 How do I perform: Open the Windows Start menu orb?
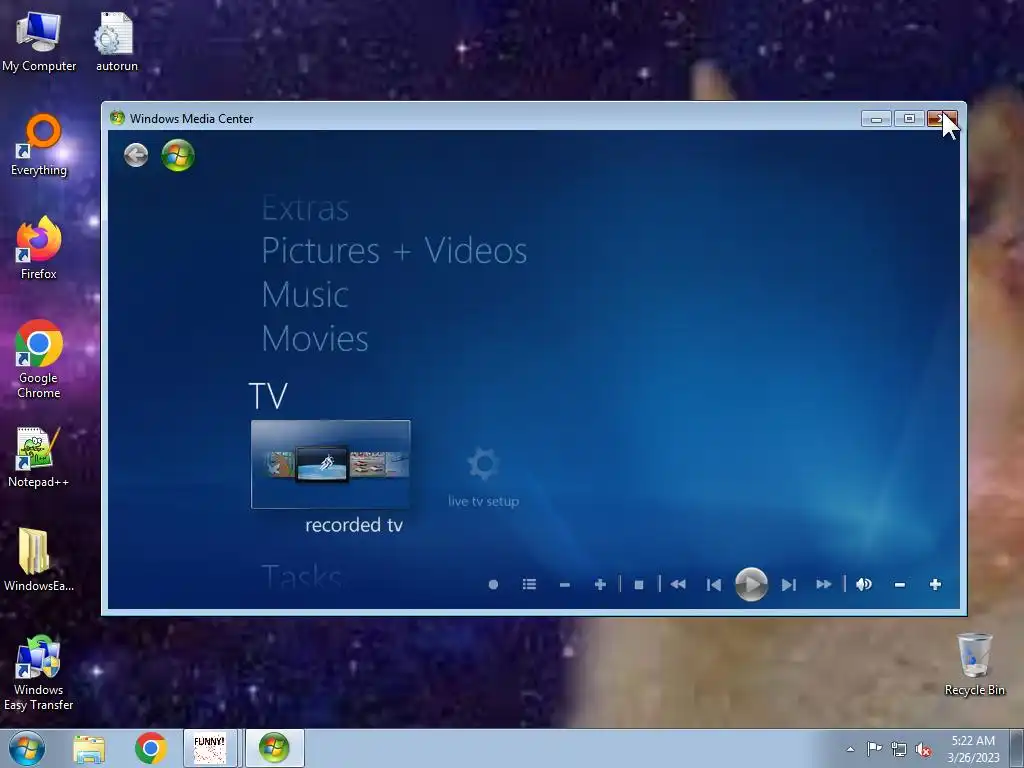tap(27, 748)
